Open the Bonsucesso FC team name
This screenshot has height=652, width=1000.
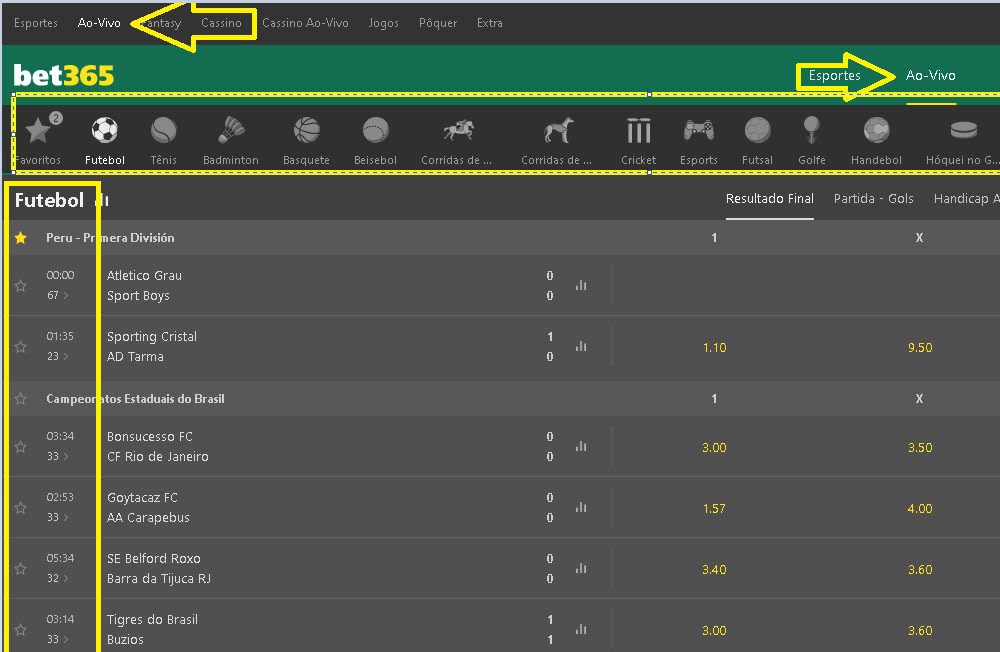[x=149, y=436]
